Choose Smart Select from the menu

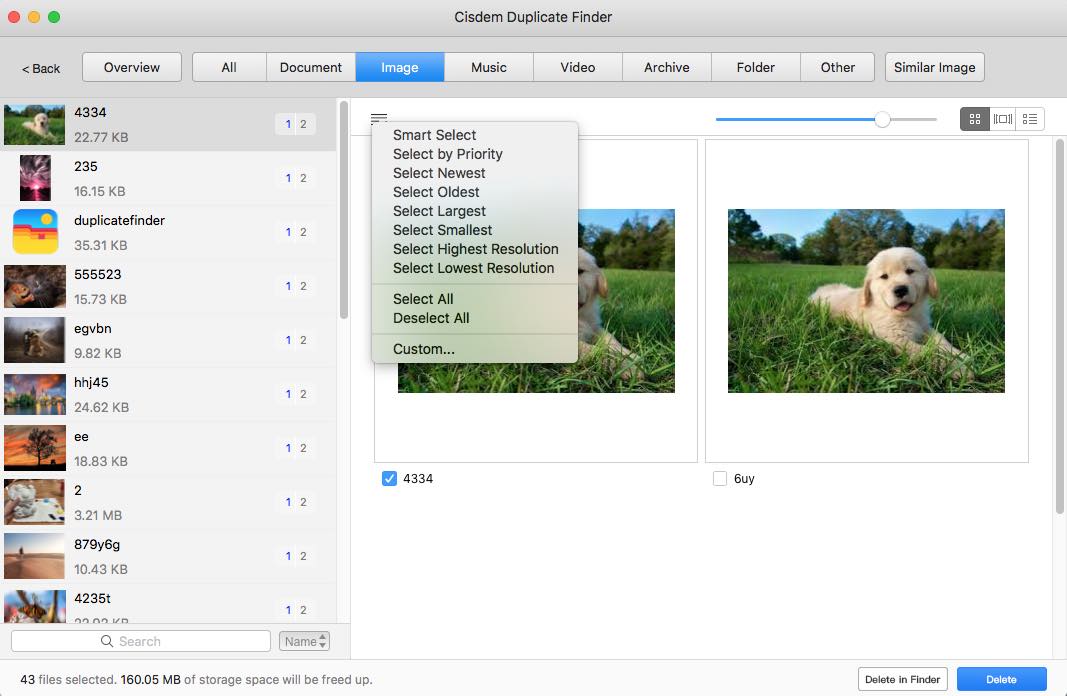tap(434, 135)
